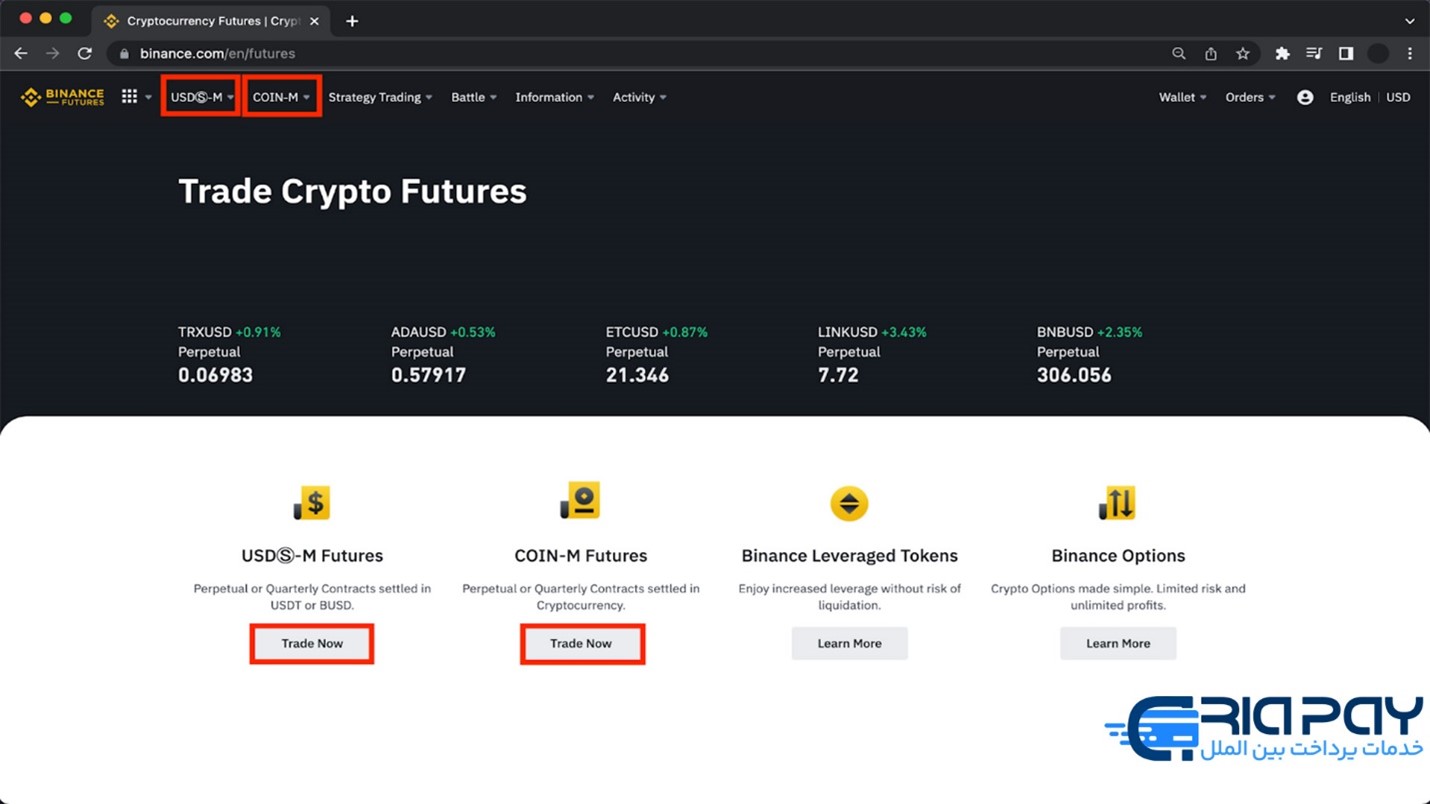Image resolution: width=1430 pixels, height=804 pixels.
Task: Click Trade Now under USDⓈ-M Futures
Action: (x=312, y=644)
